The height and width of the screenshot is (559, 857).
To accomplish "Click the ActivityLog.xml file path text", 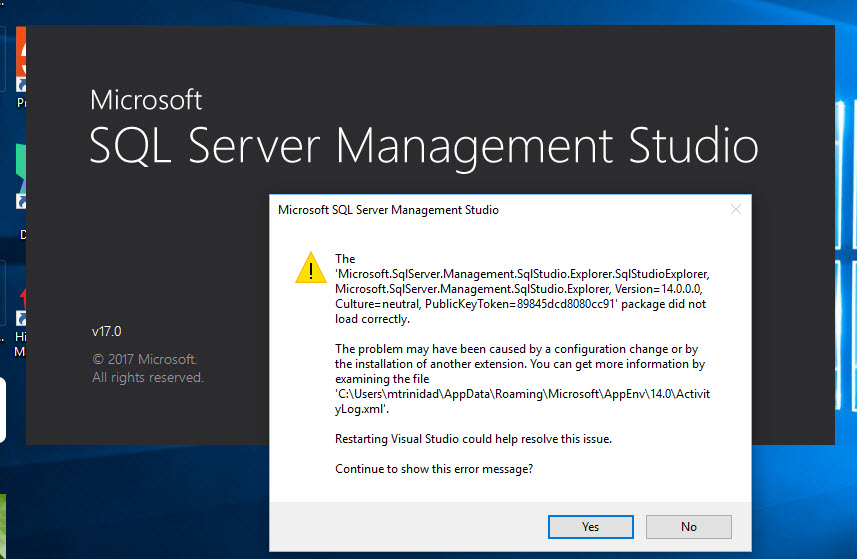I will 522,401.
